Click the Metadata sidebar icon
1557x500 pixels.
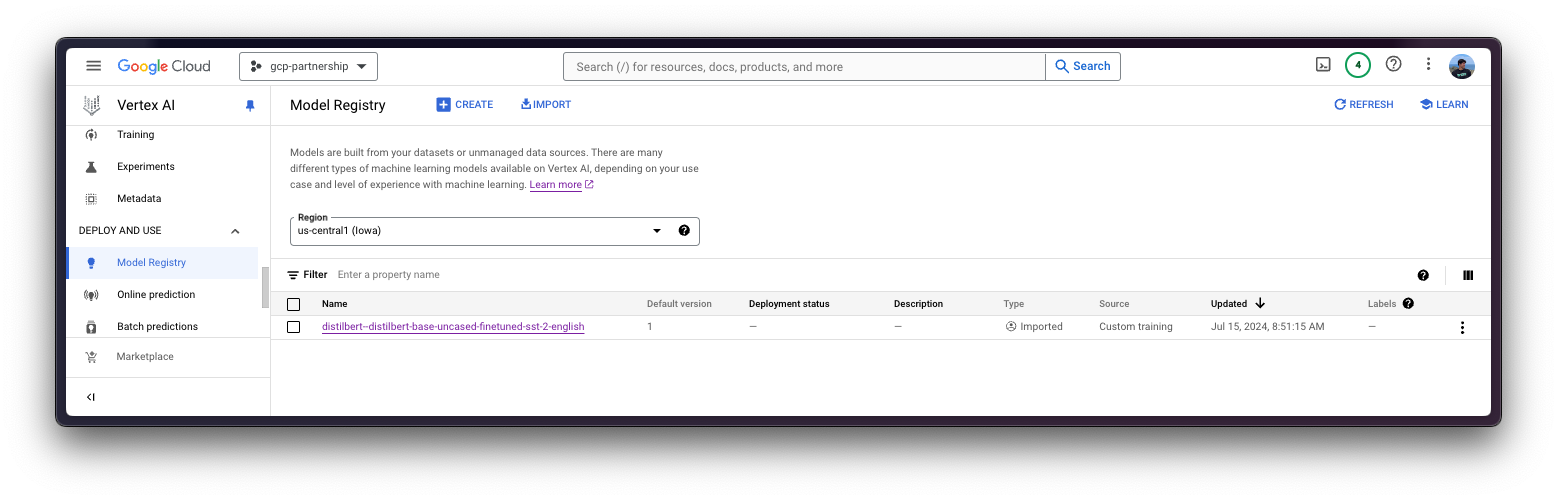tap(91, 199)
